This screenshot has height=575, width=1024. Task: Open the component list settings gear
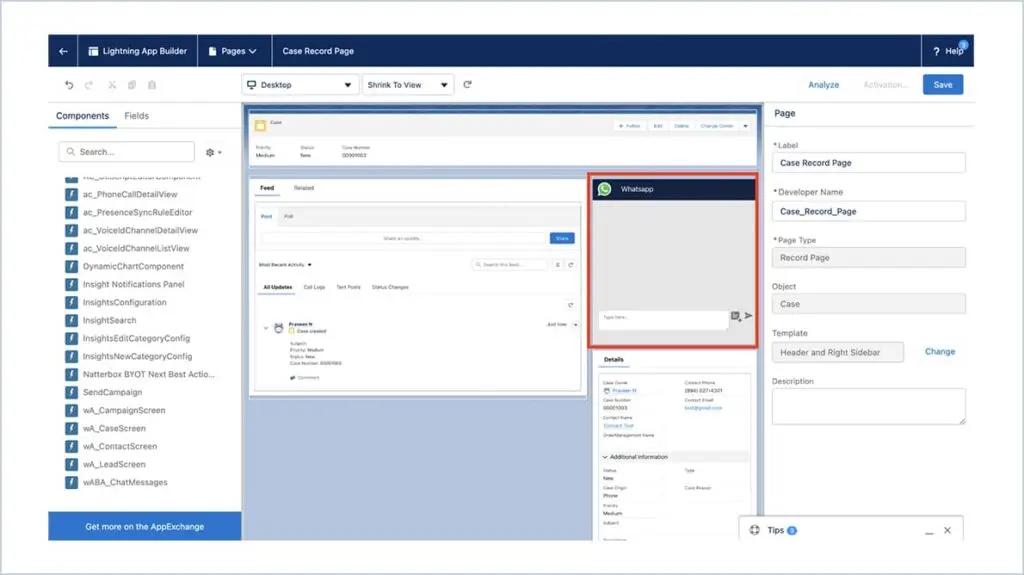pos(214,152)
